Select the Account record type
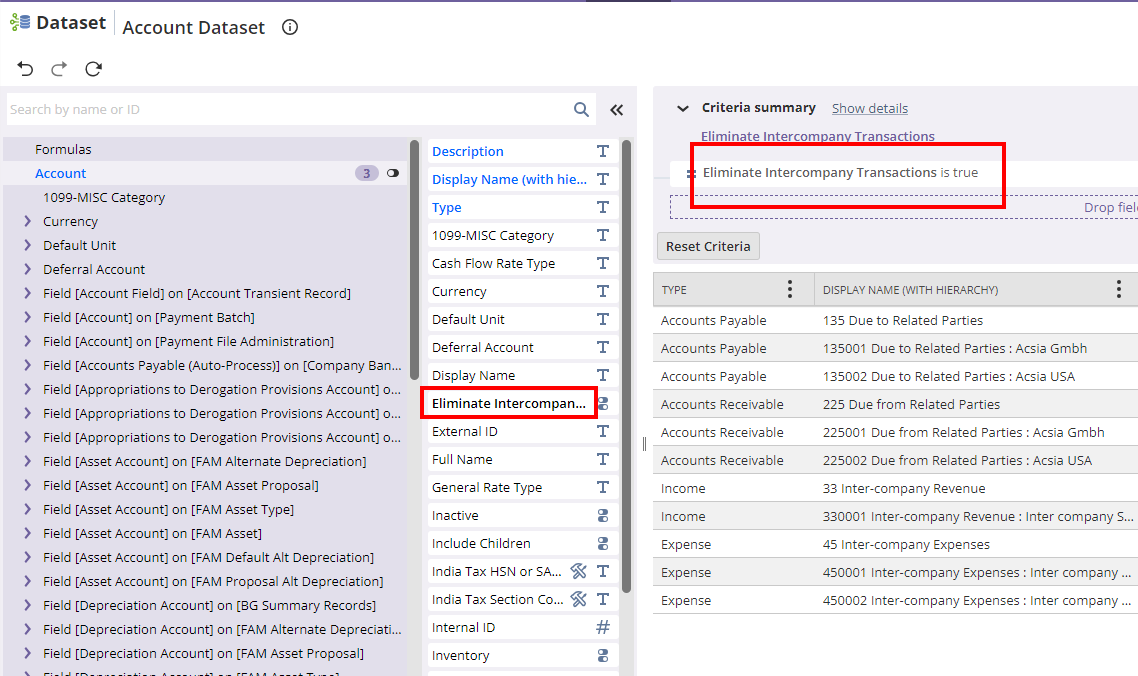 click(61, 174)
